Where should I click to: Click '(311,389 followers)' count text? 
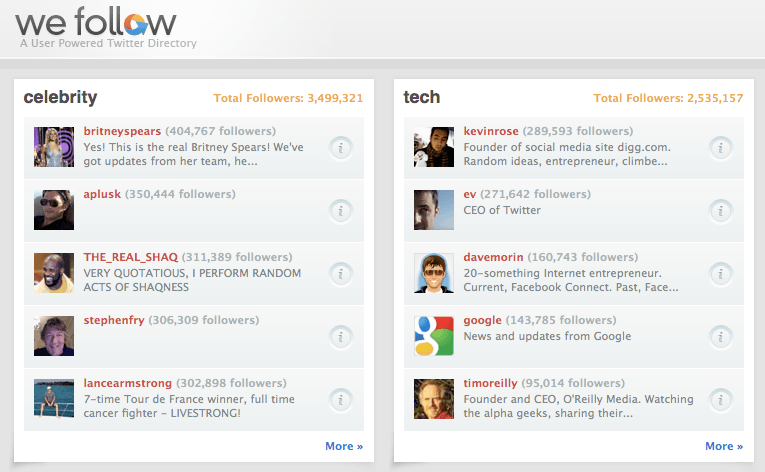pyautogui.click(x=237, y=257)
